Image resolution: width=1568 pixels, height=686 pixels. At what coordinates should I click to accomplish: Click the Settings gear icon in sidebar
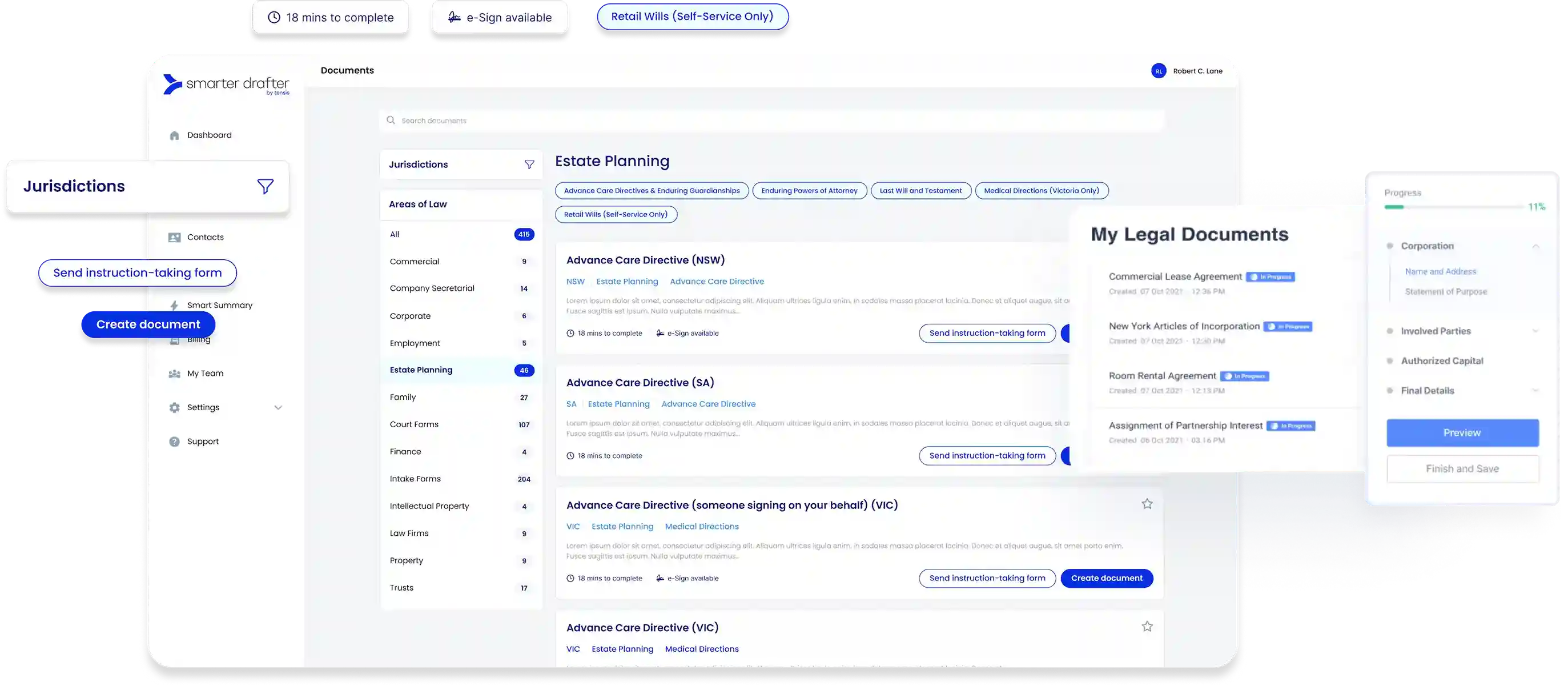point(174,408)
